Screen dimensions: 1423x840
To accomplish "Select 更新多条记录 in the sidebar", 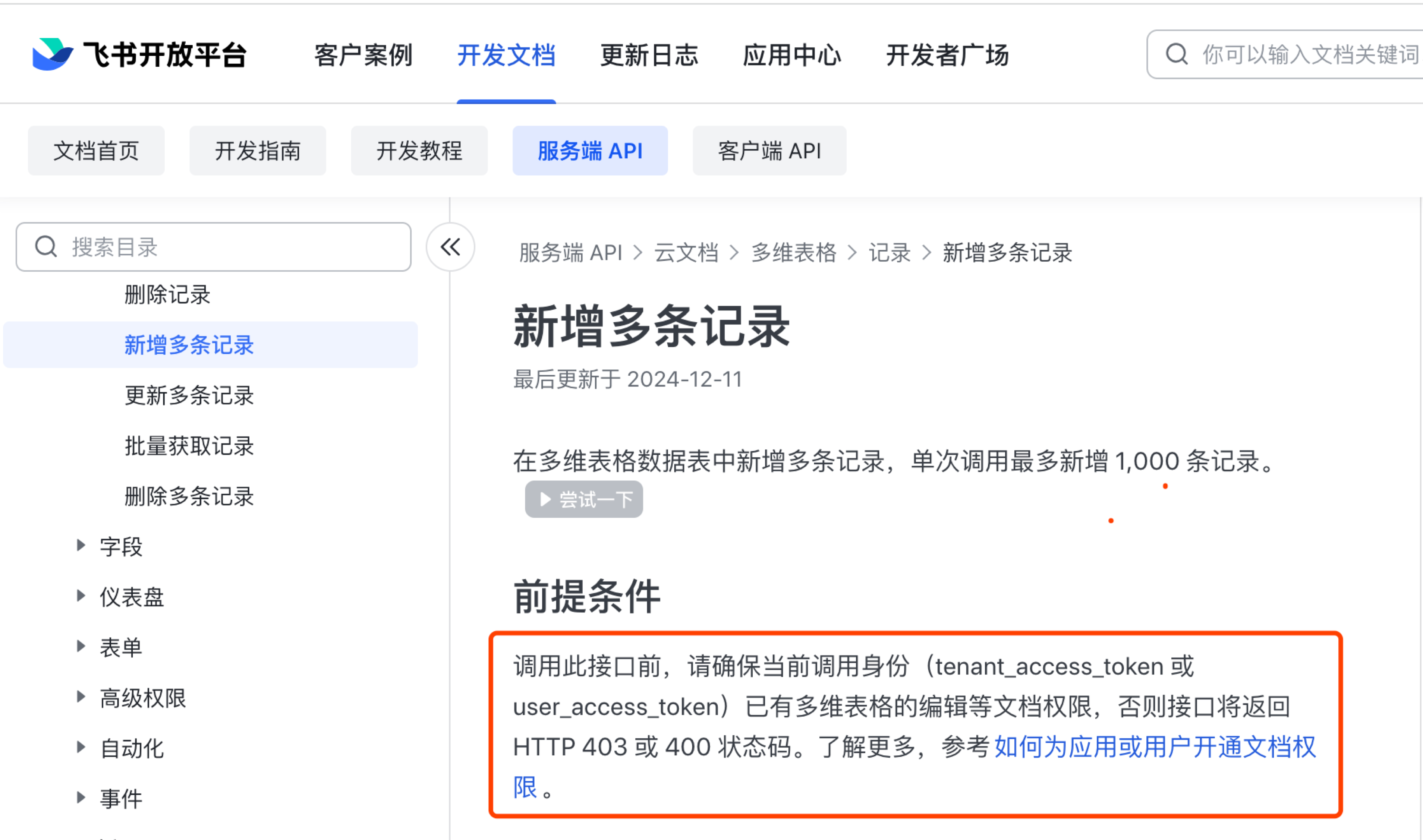I will pos(189,395).
